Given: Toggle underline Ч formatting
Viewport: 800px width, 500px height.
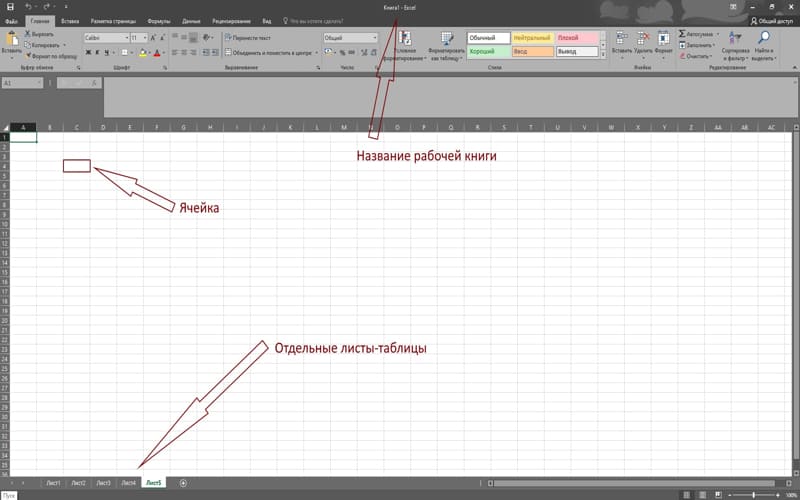Looking at the screenshot, I should [x=107, y=53].
